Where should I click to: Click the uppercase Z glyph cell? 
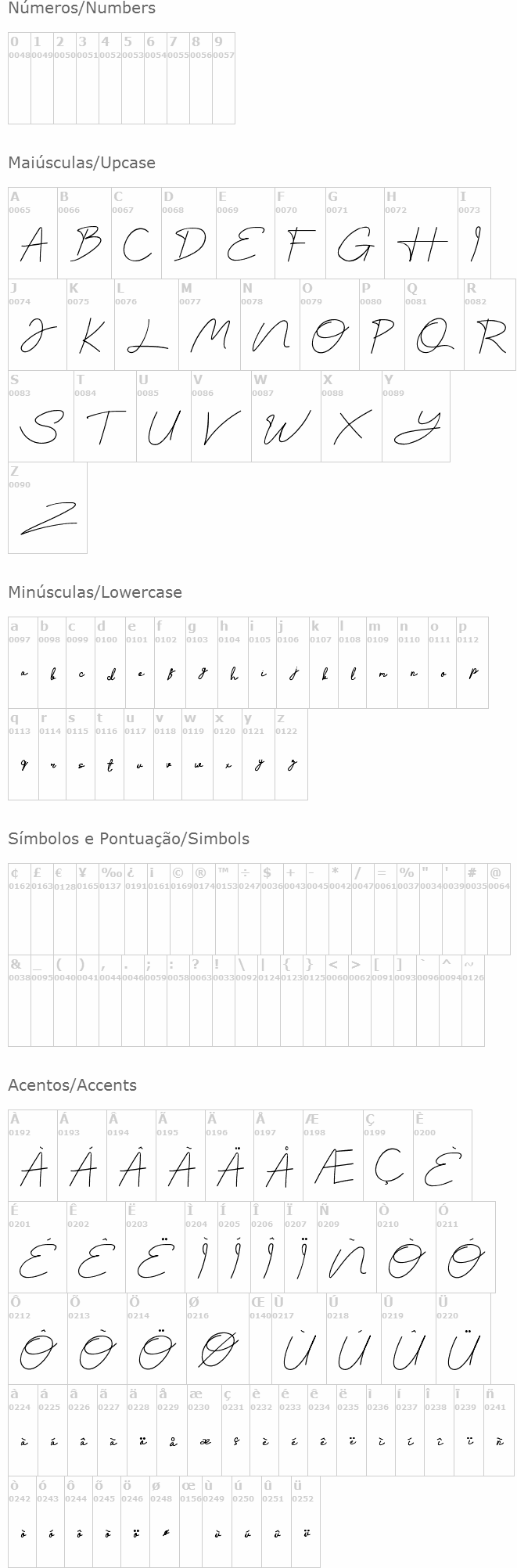(47, 509)
